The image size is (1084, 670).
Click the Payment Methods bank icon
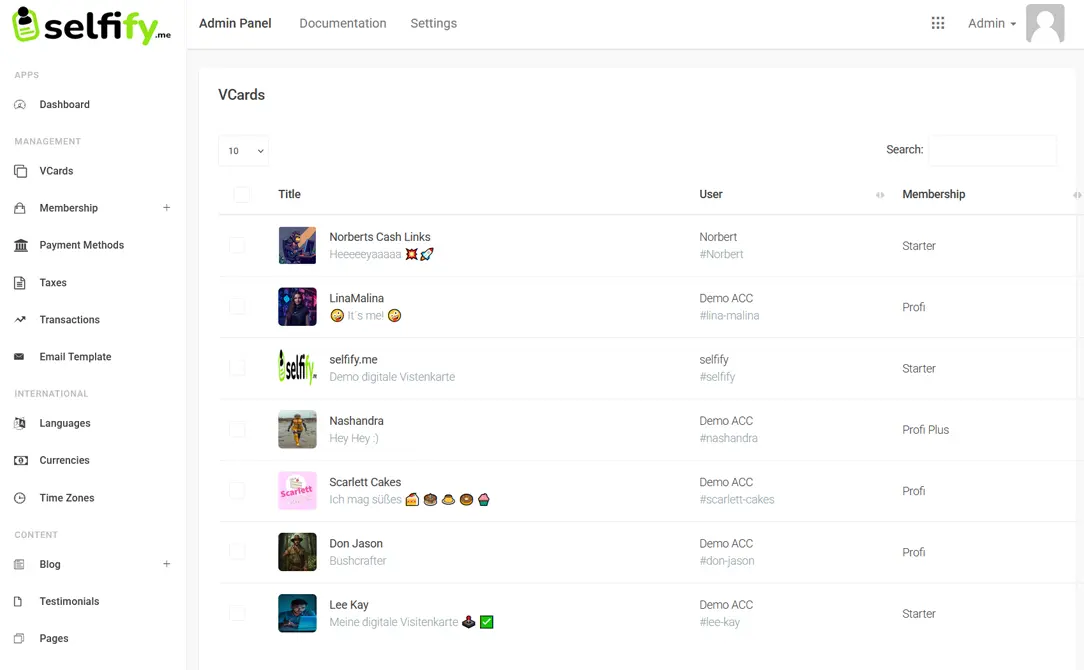20,245
